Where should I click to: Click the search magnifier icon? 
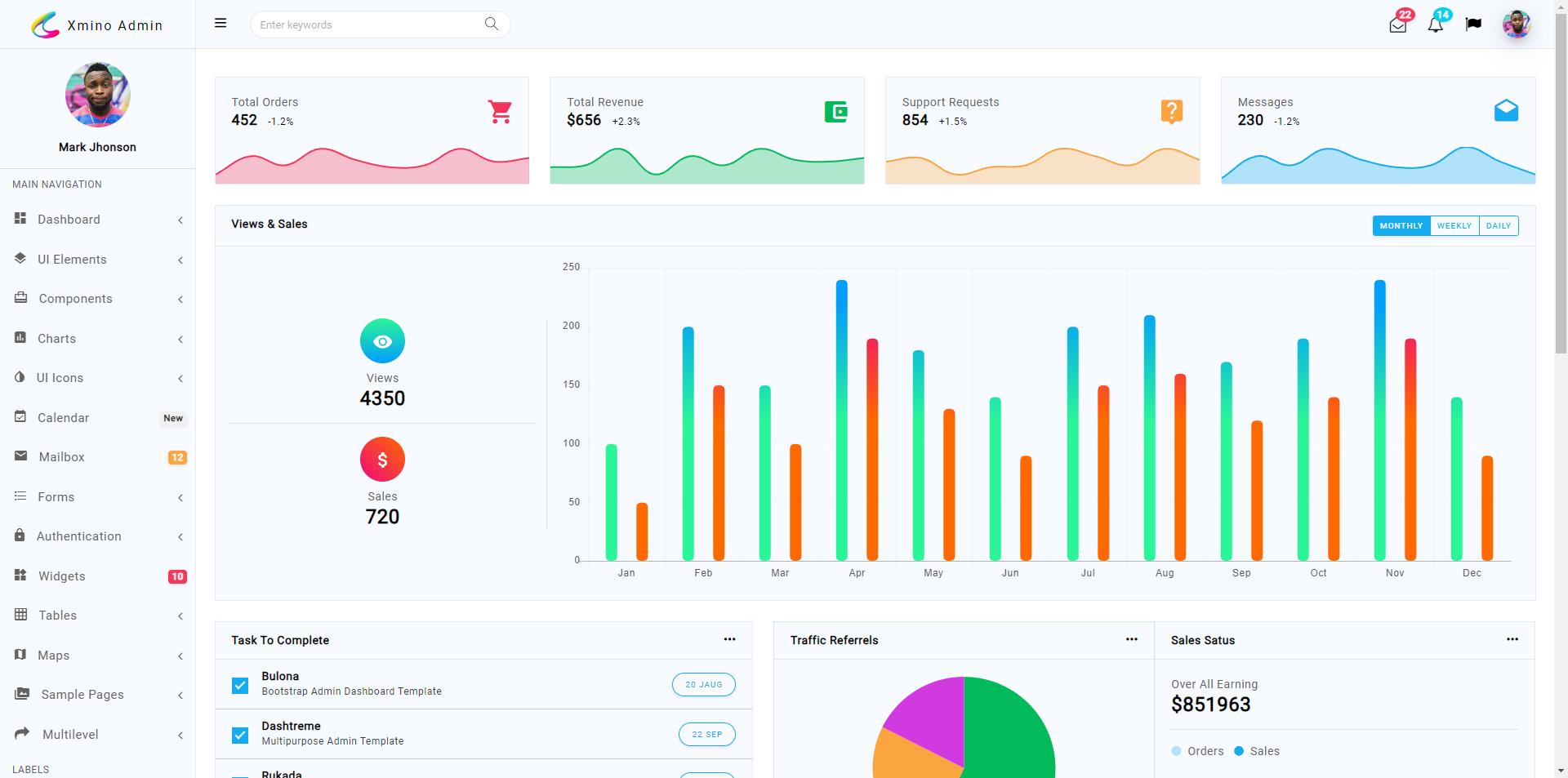tap(492, 24)
